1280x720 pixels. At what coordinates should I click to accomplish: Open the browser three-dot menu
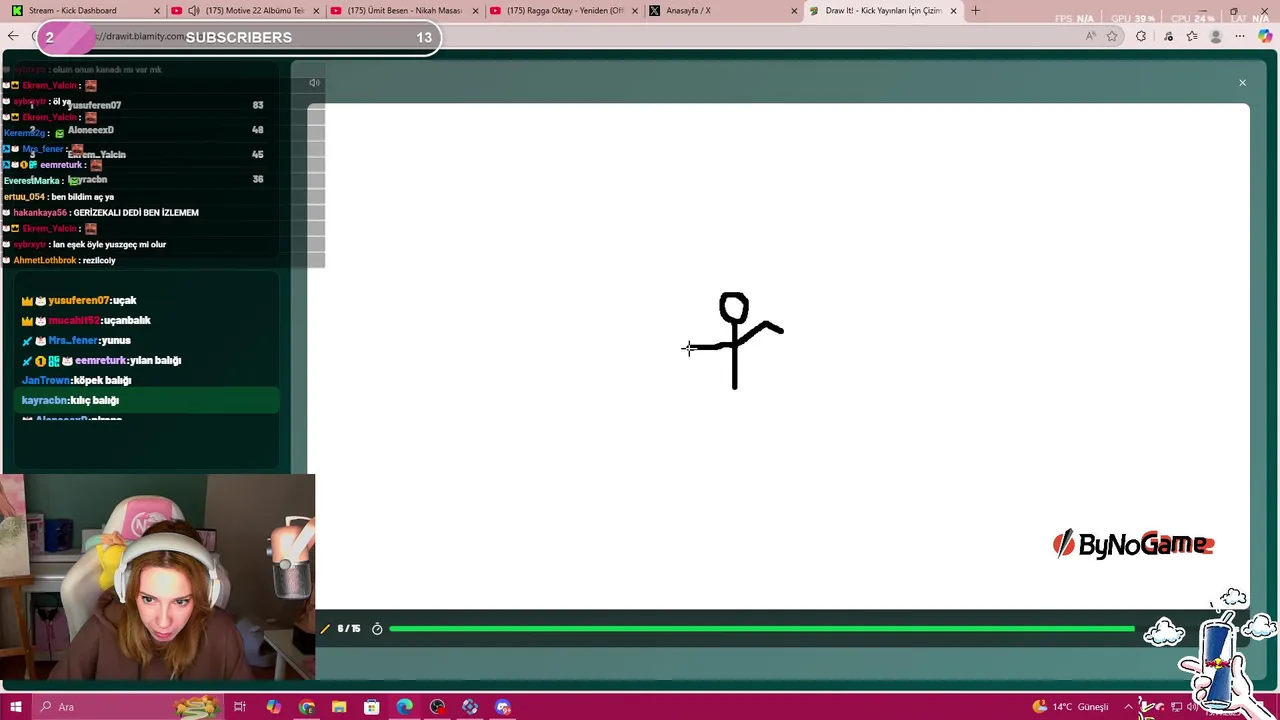click(x=1240, y=36)
